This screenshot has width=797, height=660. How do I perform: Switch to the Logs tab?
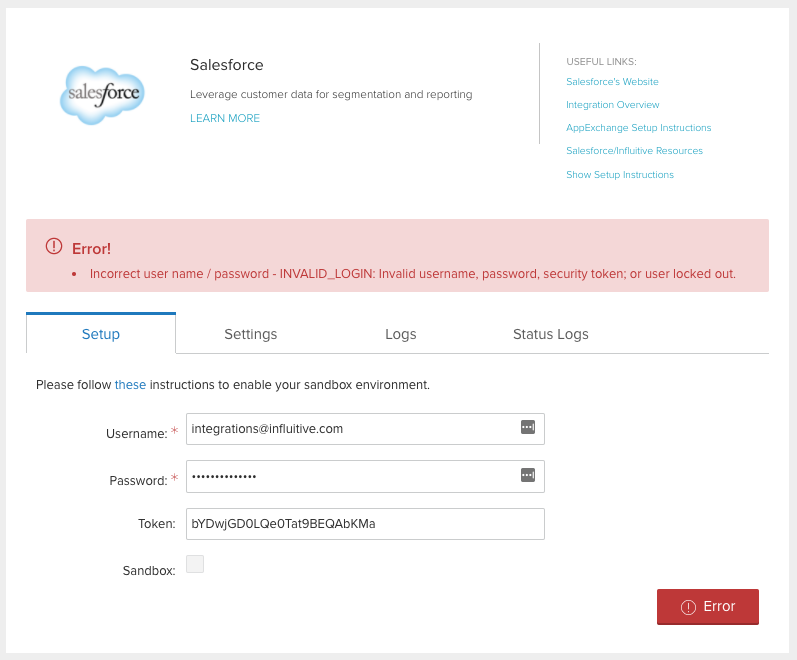pyautogui.click(x=401, y=334)
